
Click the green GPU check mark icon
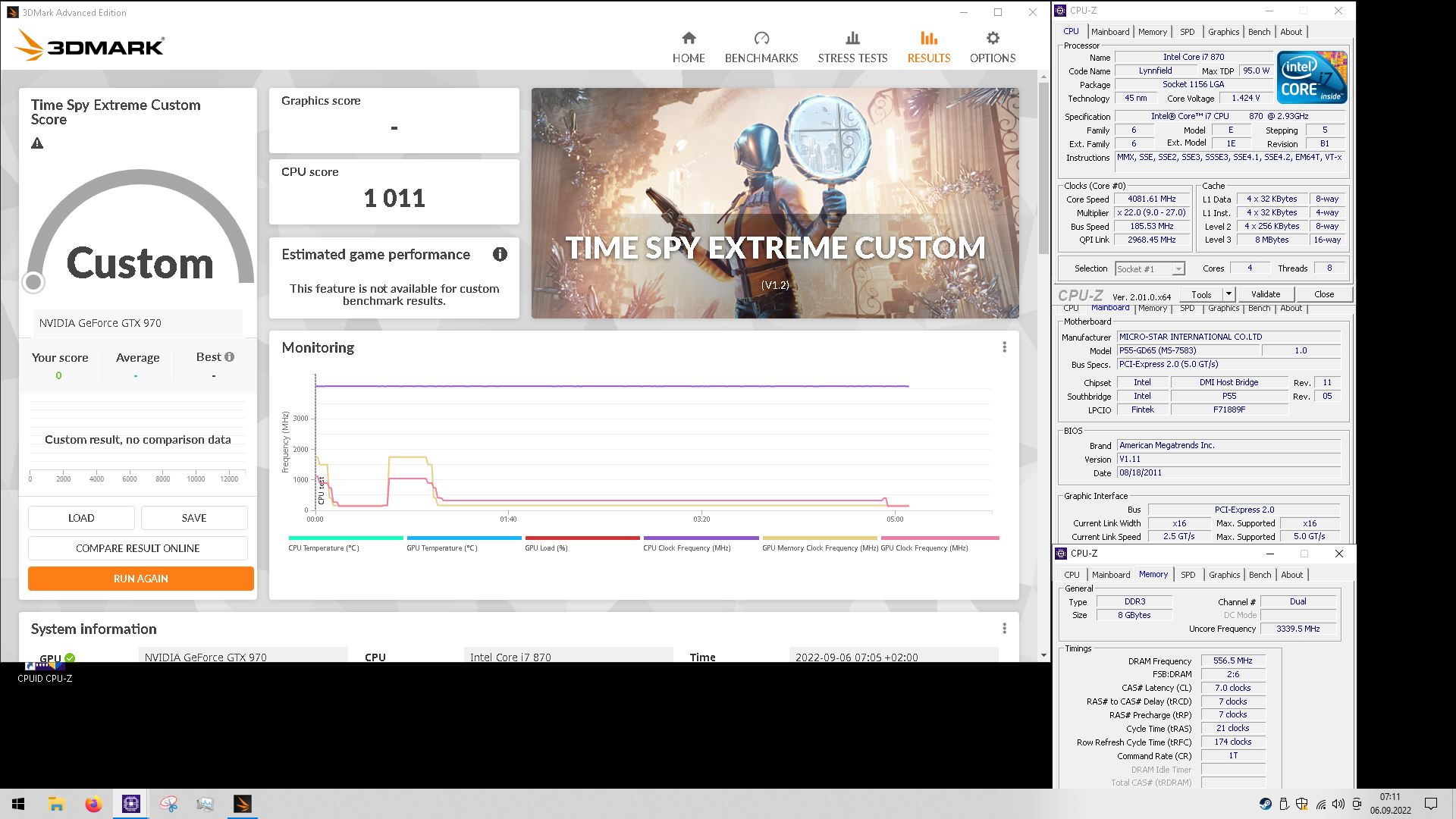(70, 657)
